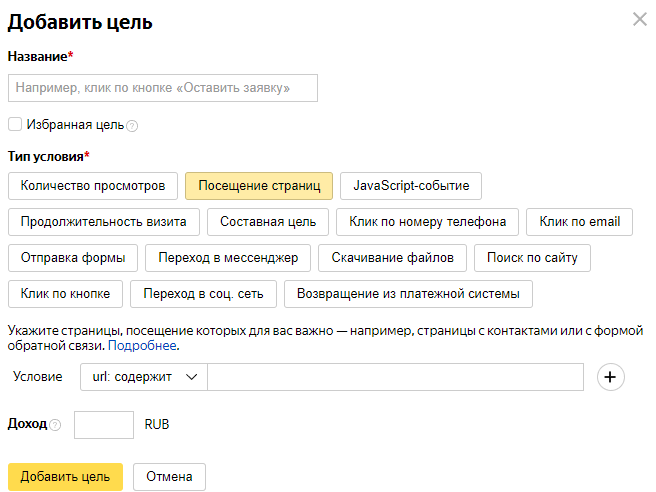
Task: Add another condition with plus button
Action: pos(610,377)
